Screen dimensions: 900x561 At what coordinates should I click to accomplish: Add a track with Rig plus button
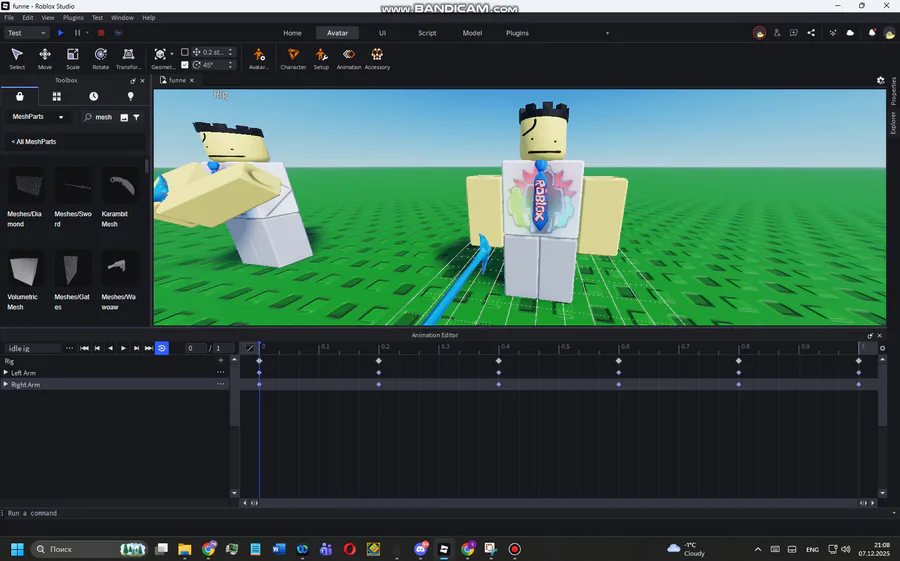(220, 361)
